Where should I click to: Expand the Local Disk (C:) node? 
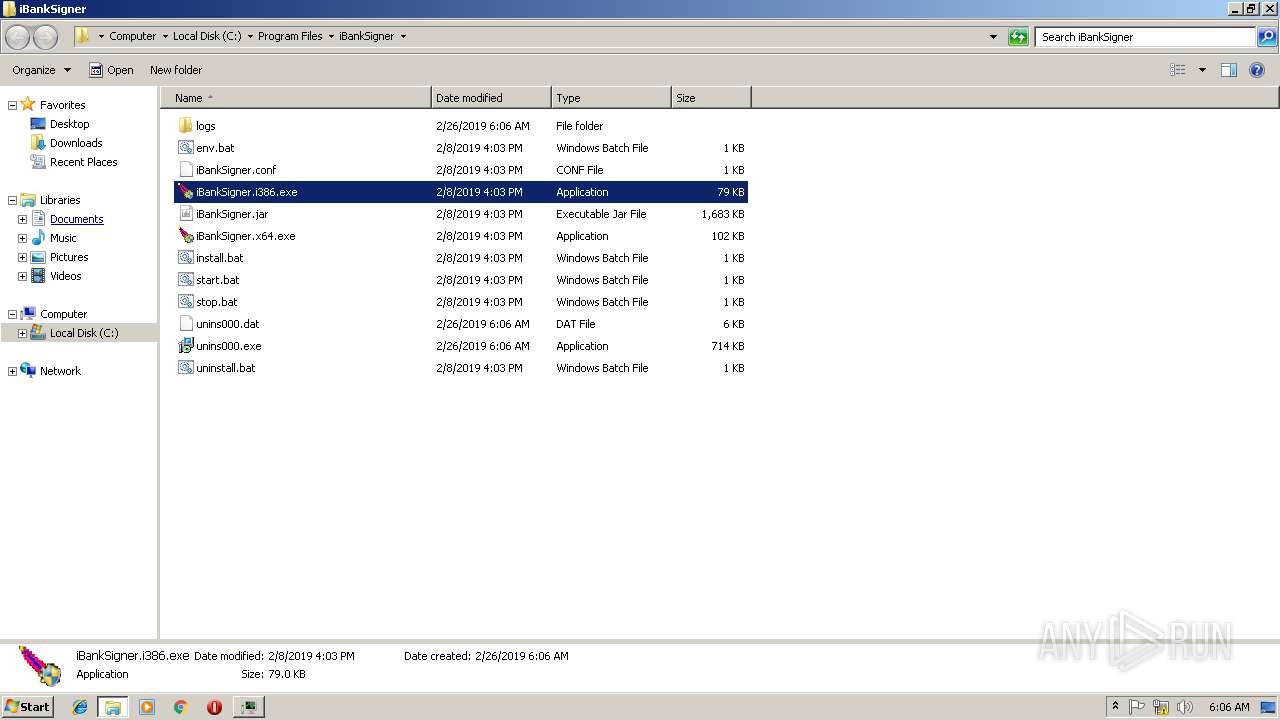coord(22,333)
